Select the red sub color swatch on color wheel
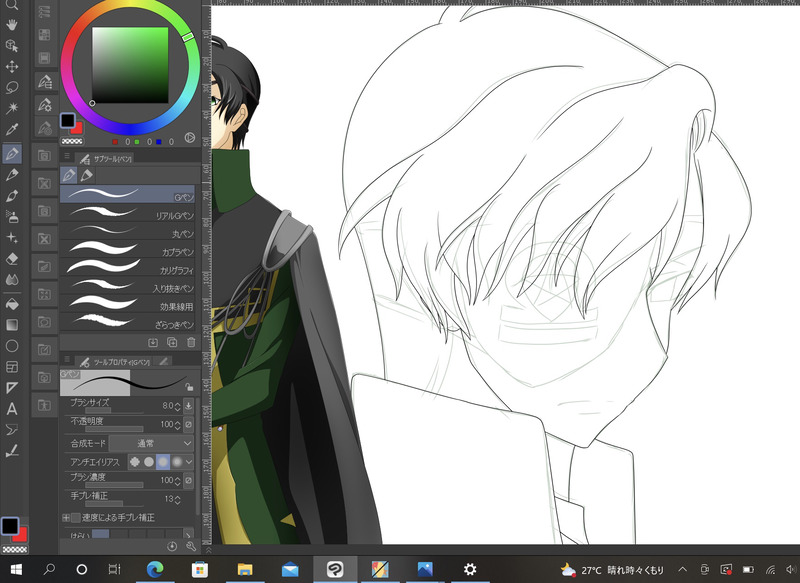 [78, 128]
